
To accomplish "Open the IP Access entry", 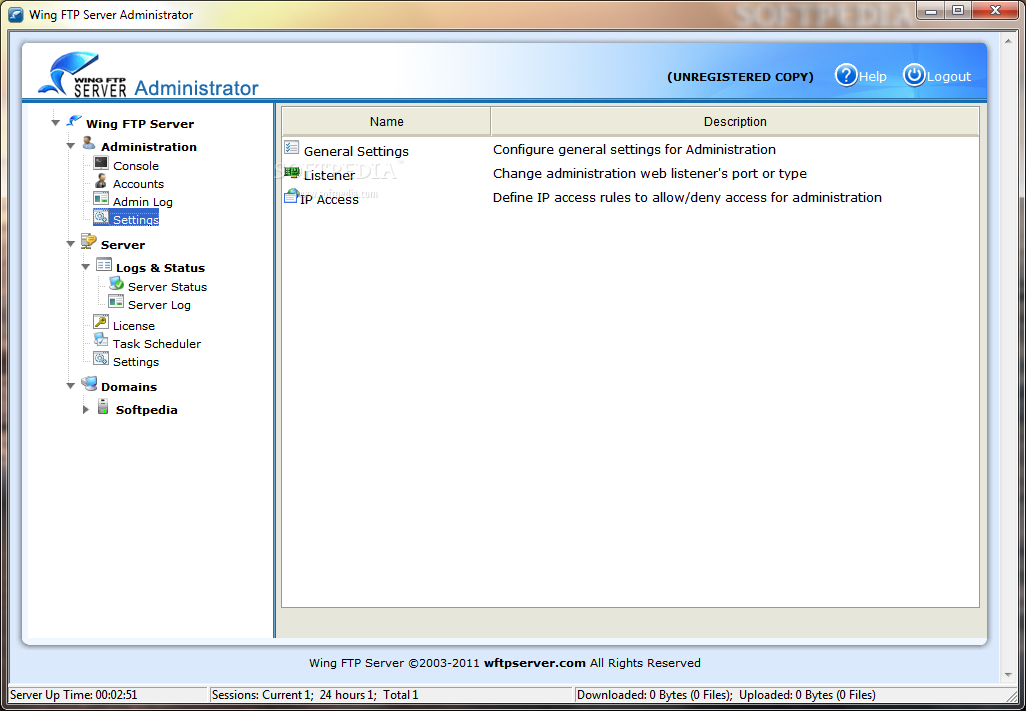I will point(329,199).
